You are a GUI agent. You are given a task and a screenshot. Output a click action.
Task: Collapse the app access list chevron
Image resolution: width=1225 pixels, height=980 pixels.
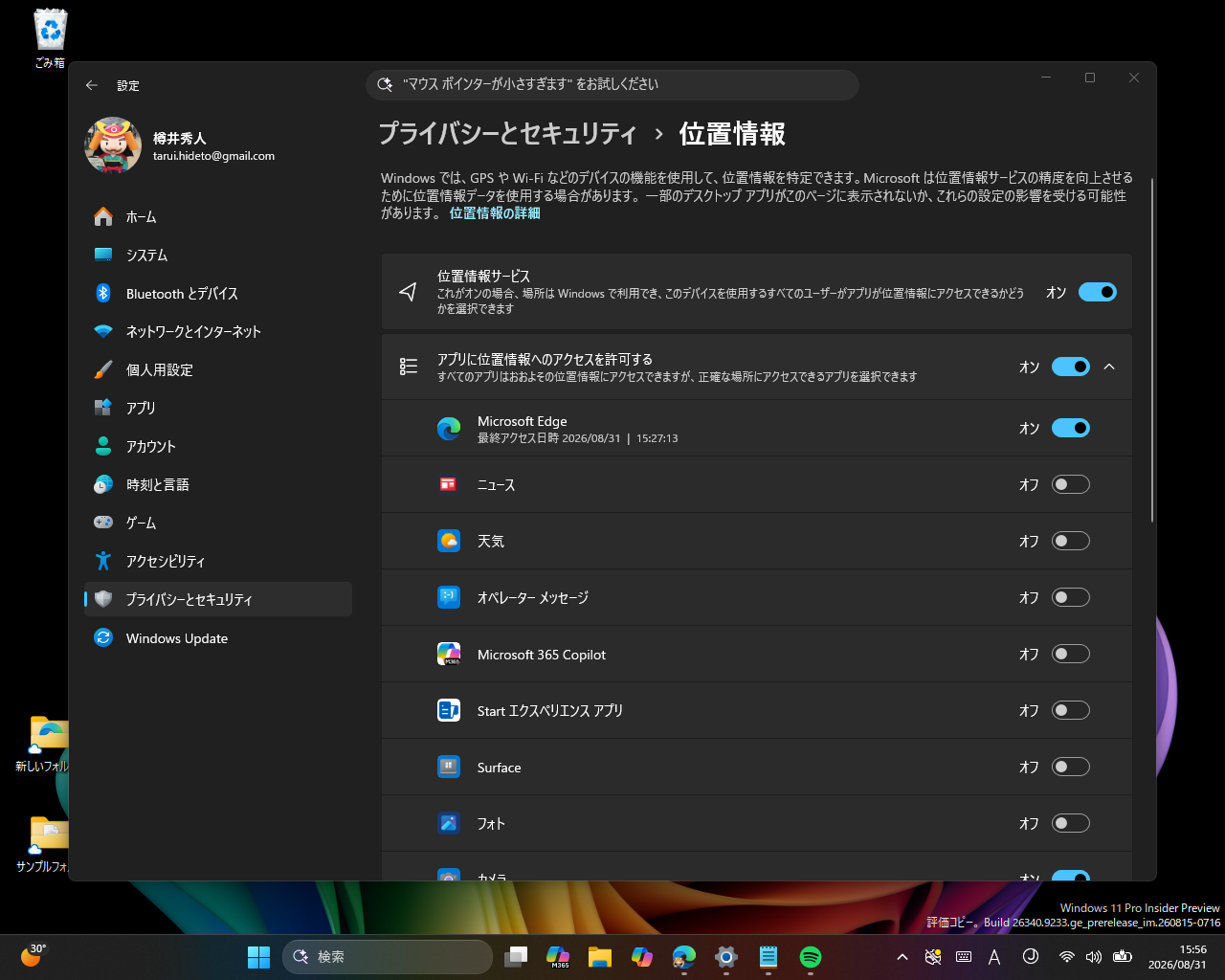click(x=1109, y=367)
